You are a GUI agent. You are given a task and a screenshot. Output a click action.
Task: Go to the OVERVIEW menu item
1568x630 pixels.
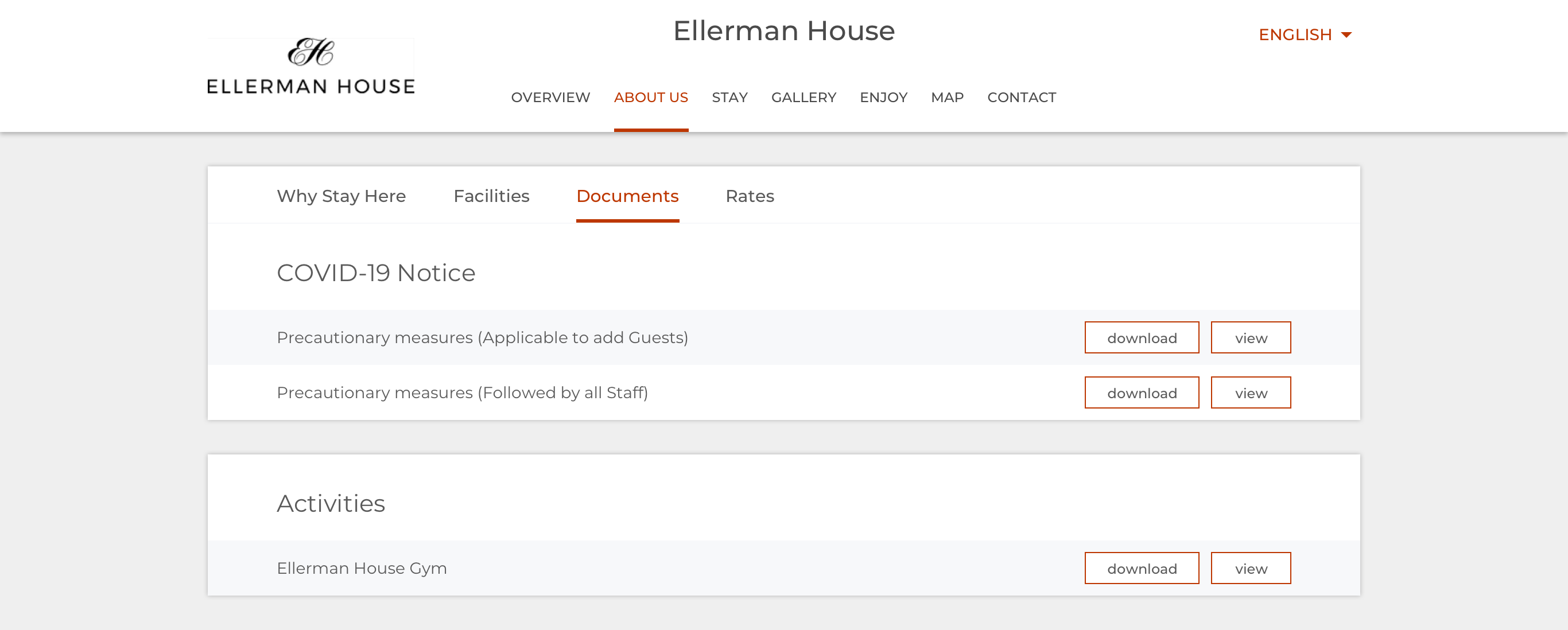point(550,98)
